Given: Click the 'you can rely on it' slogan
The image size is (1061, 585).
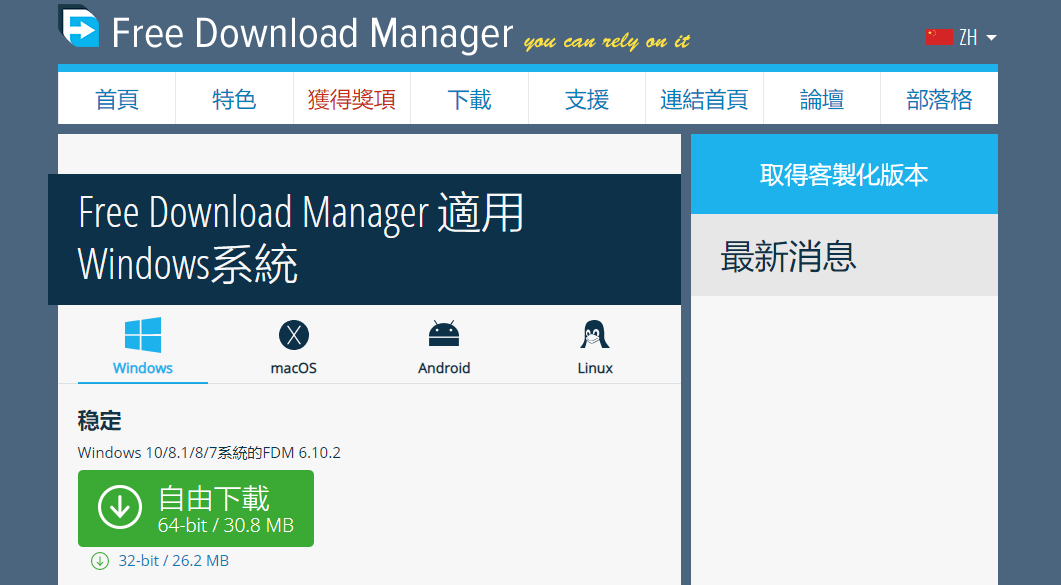Looking at the screenshot, I should 607,41.
